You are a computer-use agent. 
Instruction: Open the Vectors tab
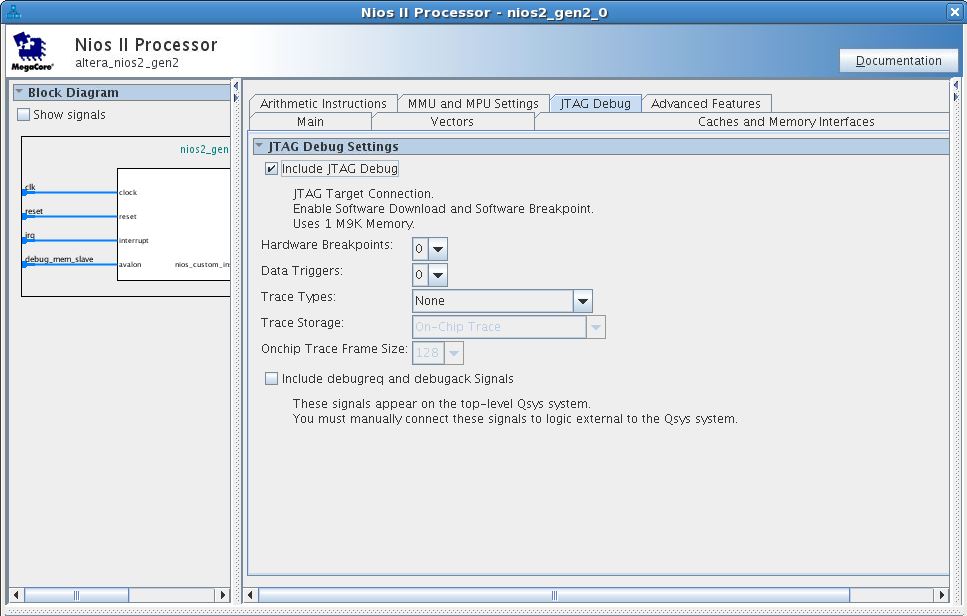[x=452, y=121]
